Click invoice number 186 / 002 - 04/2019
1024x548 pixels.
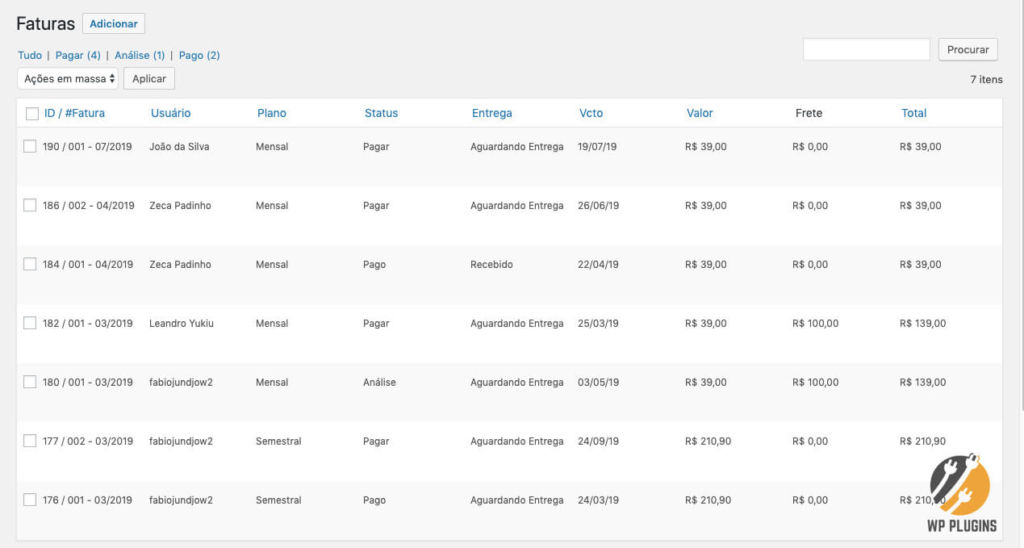click(x=88, y=205)
